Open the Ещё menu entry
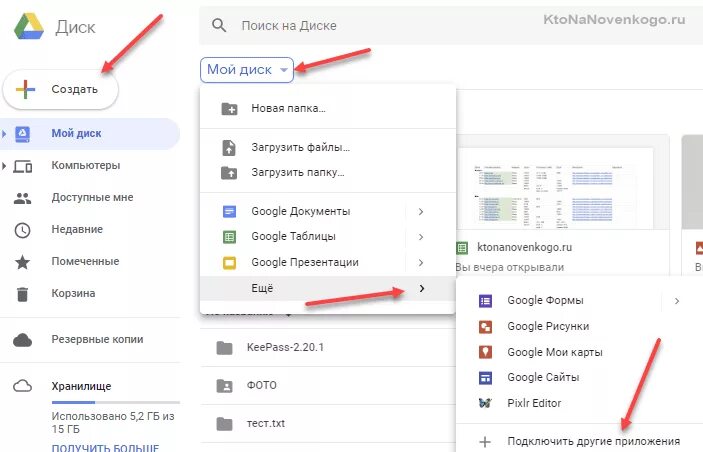This screenshot has width=703, height=452. pyautogui.click(x=328, y=288)
